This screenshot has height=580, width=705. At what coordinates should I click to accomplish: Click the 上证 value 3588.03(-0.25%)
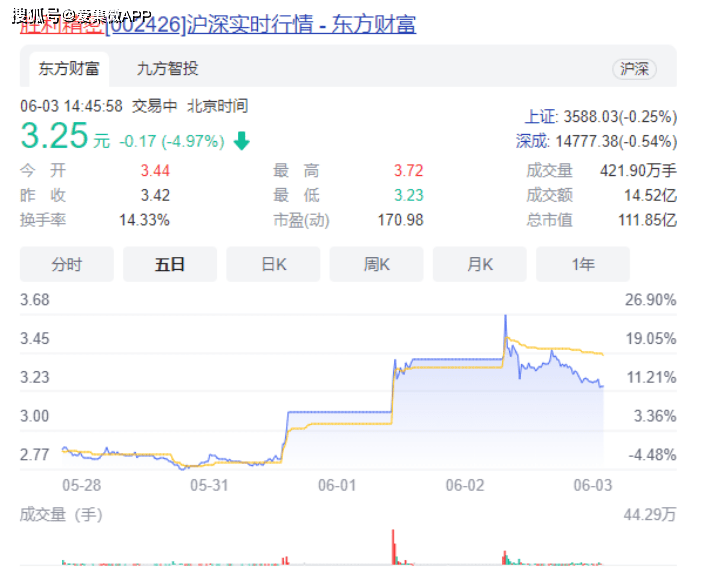(620, 117)
